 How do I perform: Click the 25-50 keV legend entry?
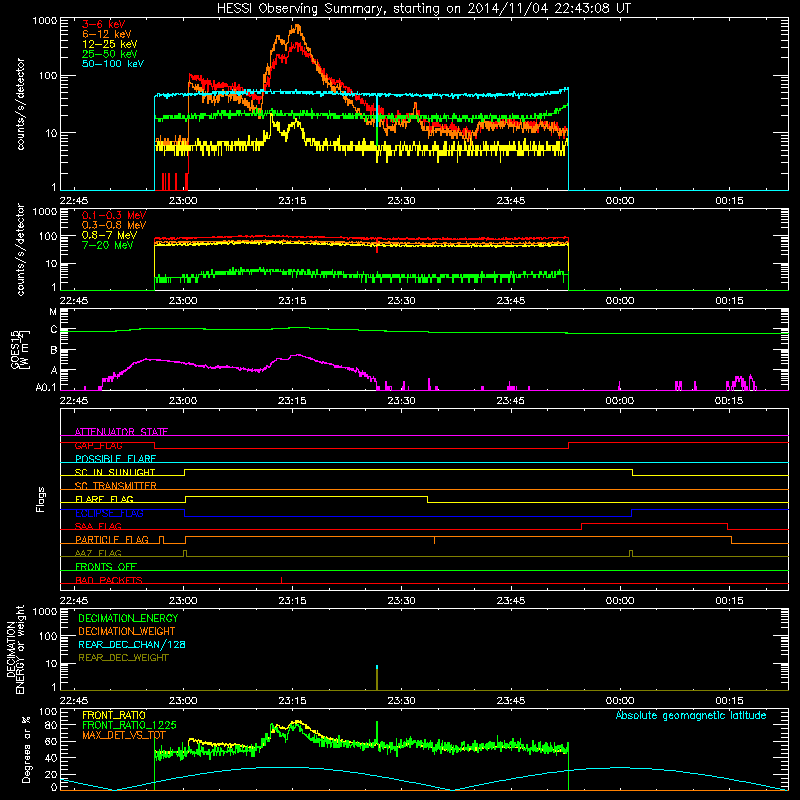(x=110, y=54)
